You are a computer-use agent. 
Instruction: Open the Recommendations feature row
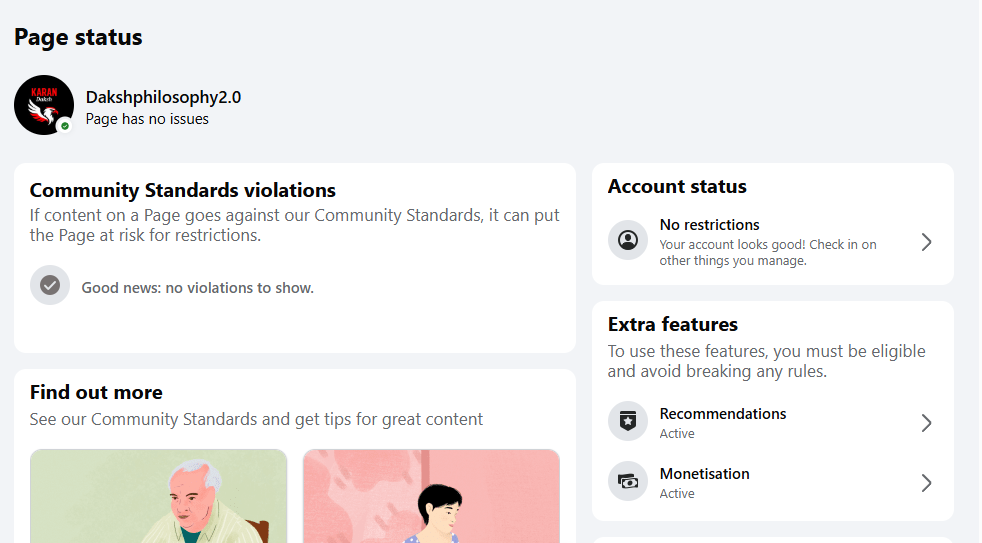pos(723,414)
